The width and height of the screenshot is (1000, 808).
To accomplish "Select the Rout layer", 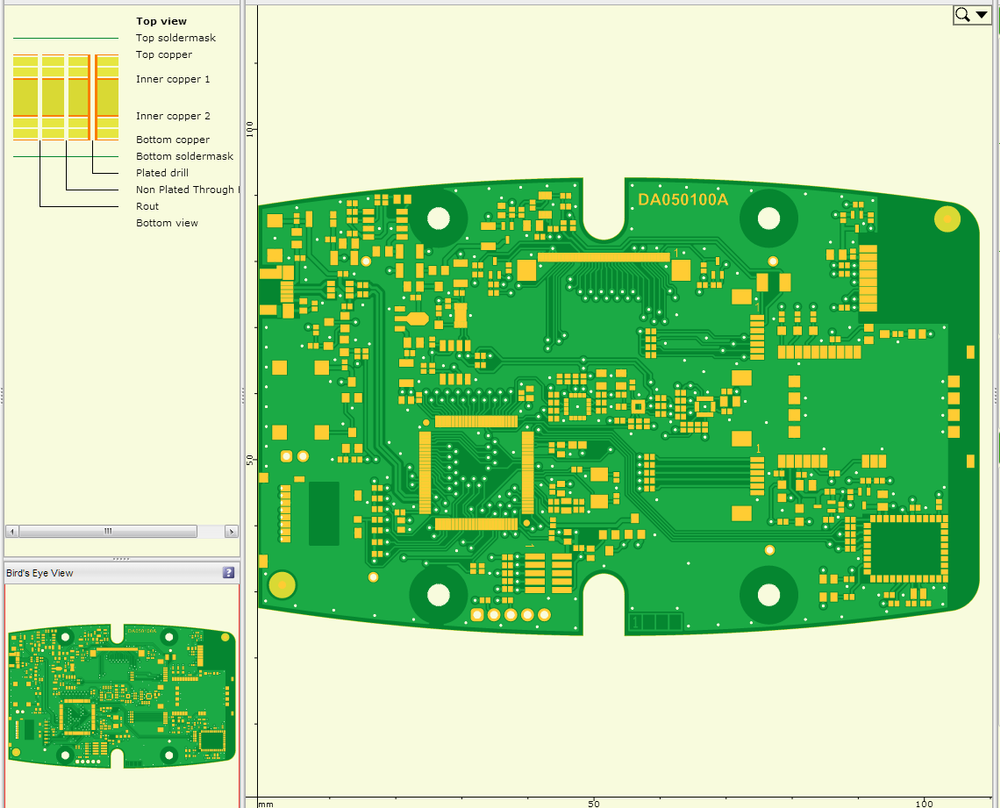I will point(147,207).
